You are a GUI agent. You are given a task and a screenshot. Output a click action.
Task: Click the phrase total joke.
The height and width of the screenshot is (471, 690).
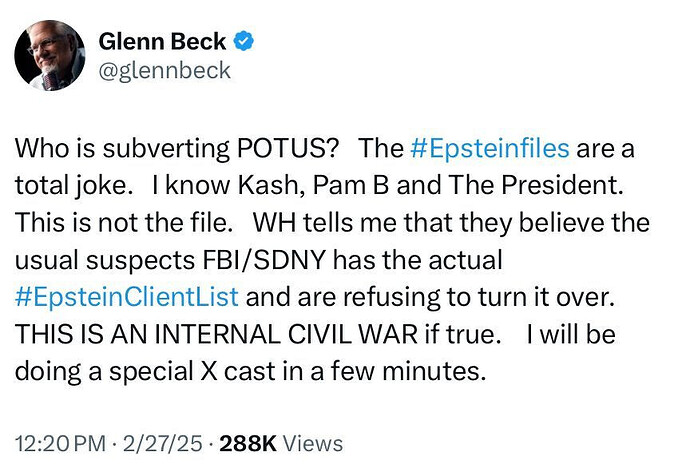70,185
